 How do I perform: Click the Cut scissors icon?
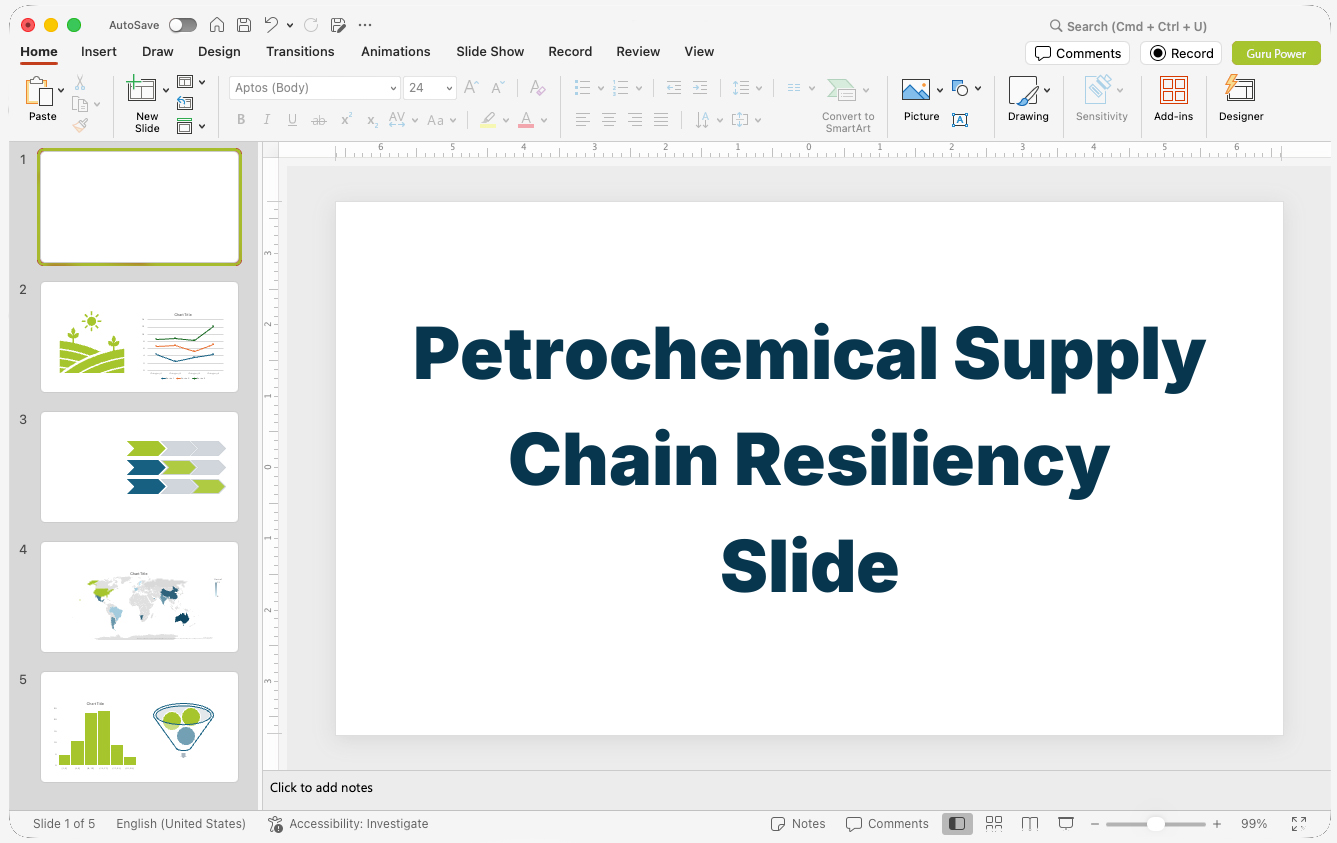(80, 83)
